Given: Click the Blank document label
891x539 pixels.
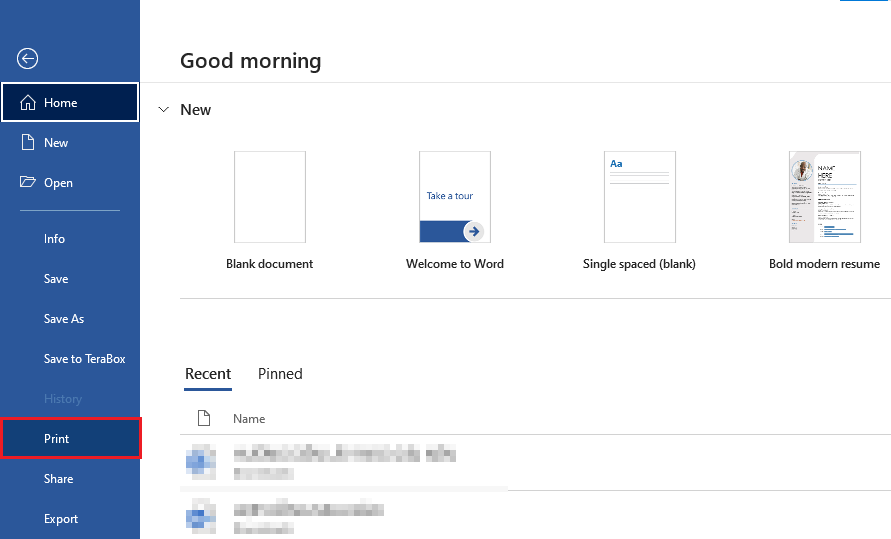Looking at the screenshot, I should pos(269,264).
